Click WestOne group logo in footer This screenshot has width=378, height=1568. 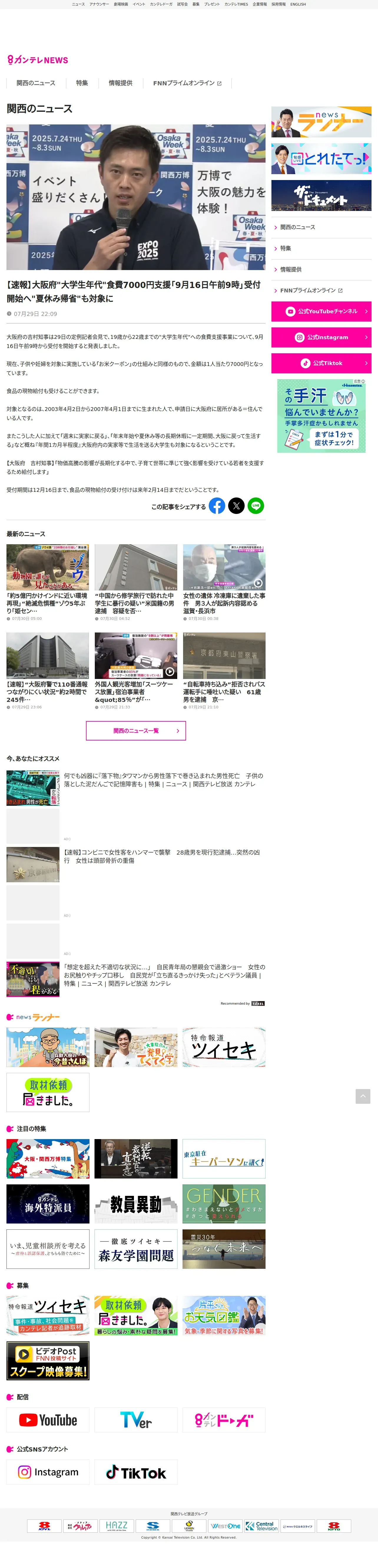225,1525
